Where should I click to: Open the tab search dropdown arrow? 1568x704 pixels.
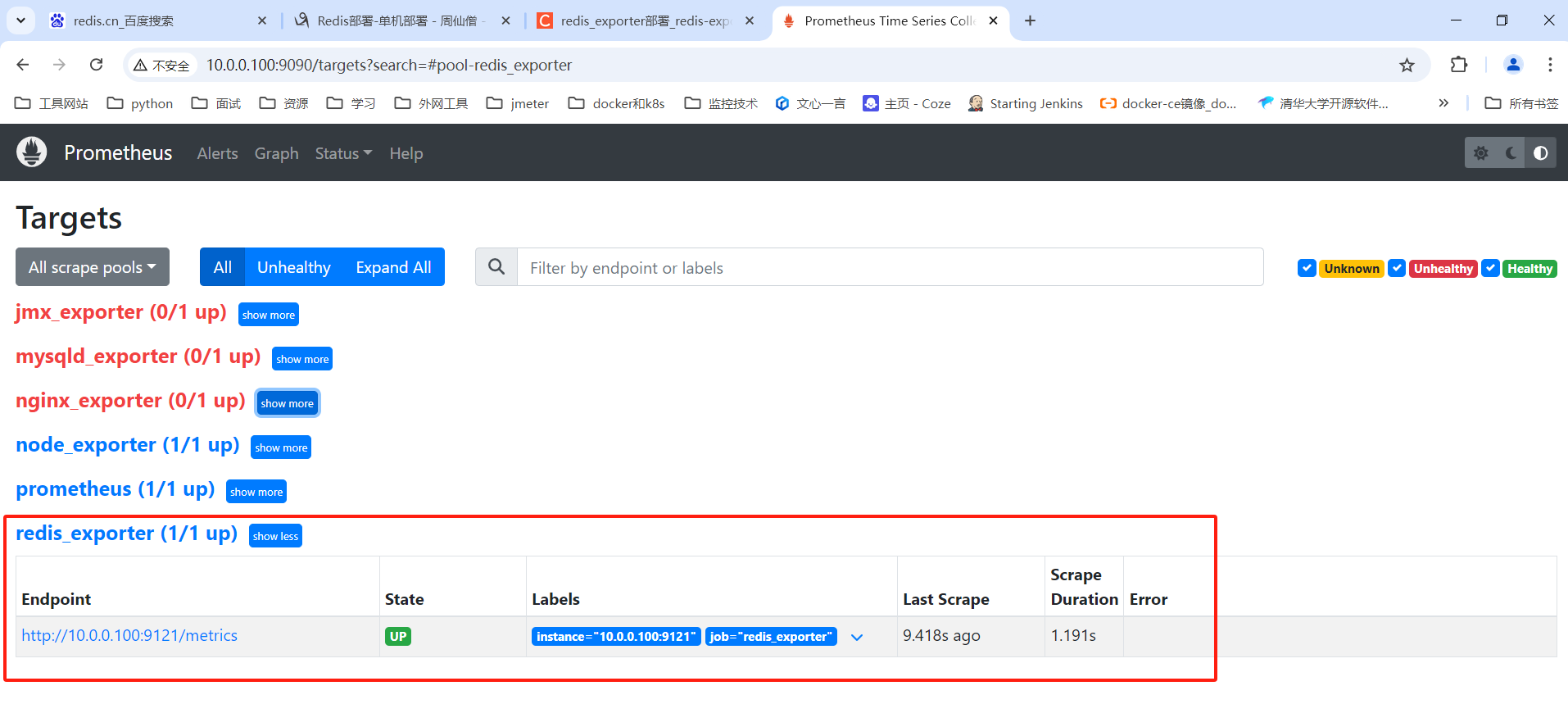pos(20,20)
